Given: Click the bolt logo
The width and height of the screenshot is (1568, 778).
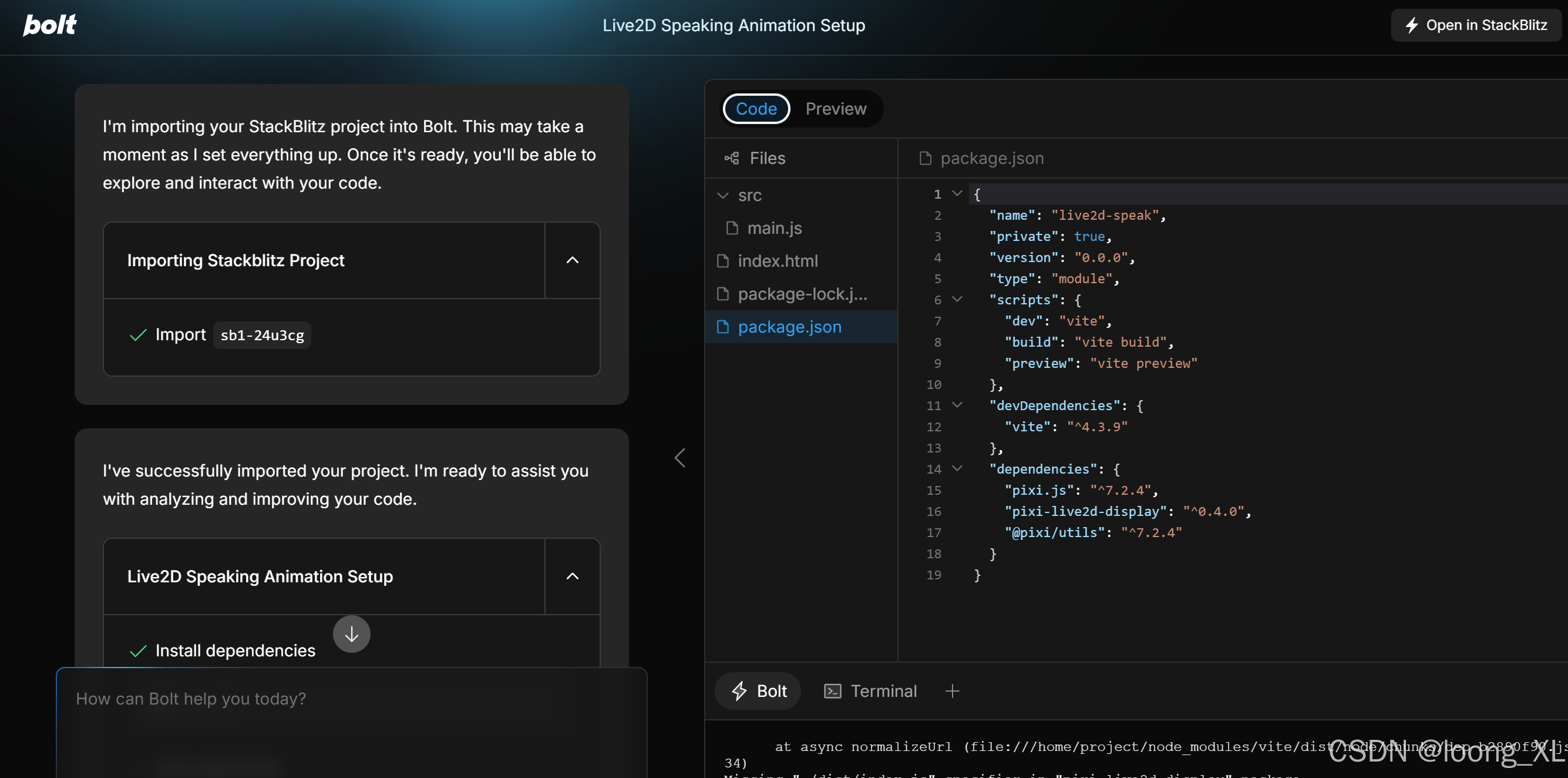Looking at the screenshot, I should tap(49, 25).
